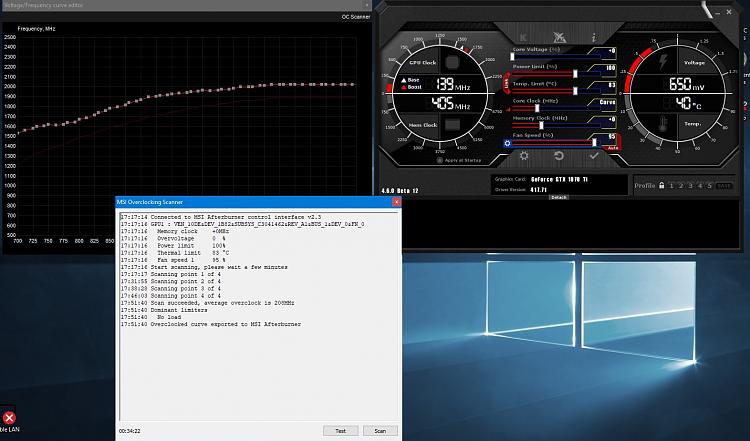The image size is (750, 441).
Task: Click the 'Scanning point 4 of 4' log line
Action: pyautogui.click(x=170, y=296)
